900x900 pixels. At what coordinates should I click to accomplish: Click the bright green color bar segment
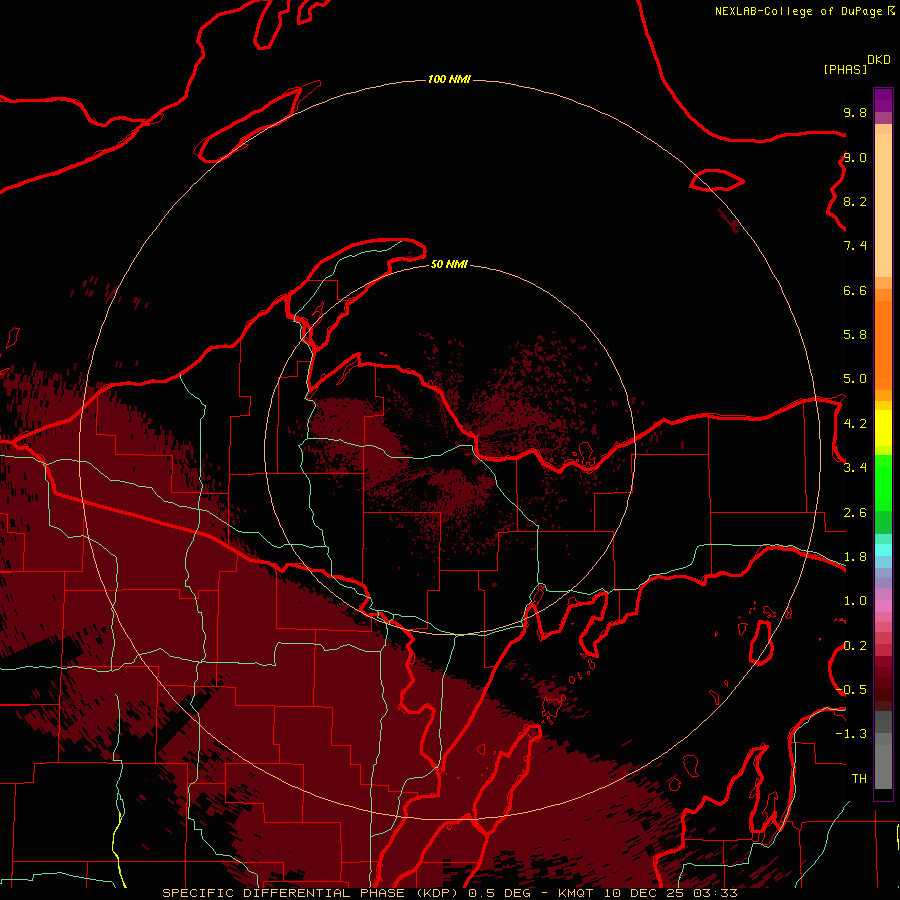[x=883, y=483]
